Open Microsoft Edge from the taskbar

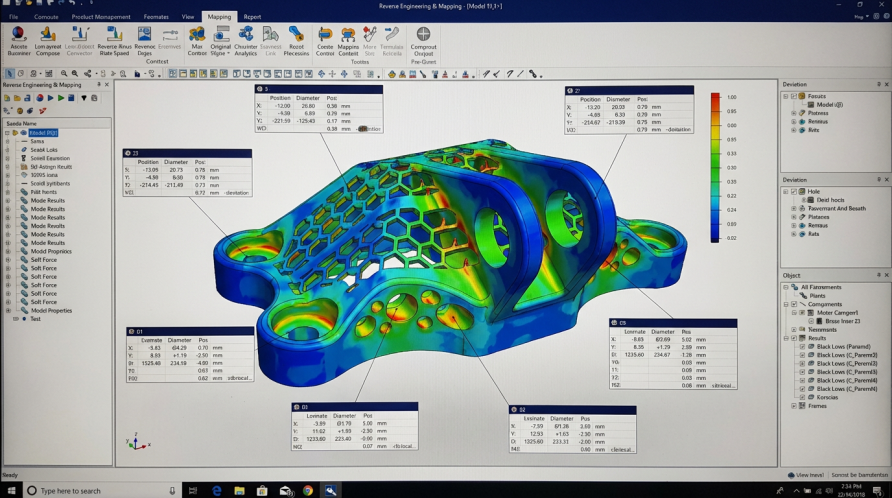(x=217, y=491)
